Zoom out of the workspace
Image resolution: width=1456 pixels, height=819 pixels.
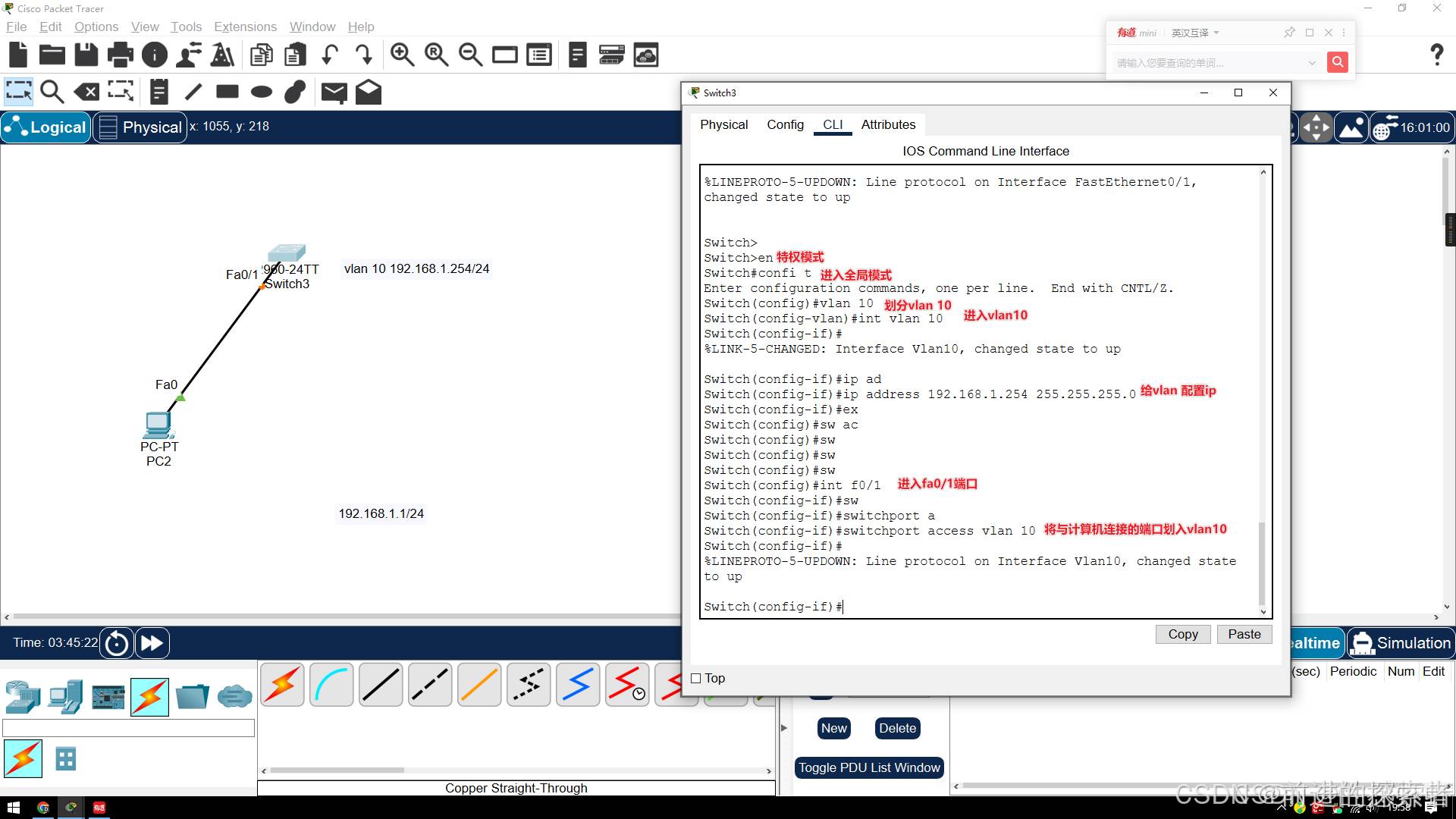[470, 55]
